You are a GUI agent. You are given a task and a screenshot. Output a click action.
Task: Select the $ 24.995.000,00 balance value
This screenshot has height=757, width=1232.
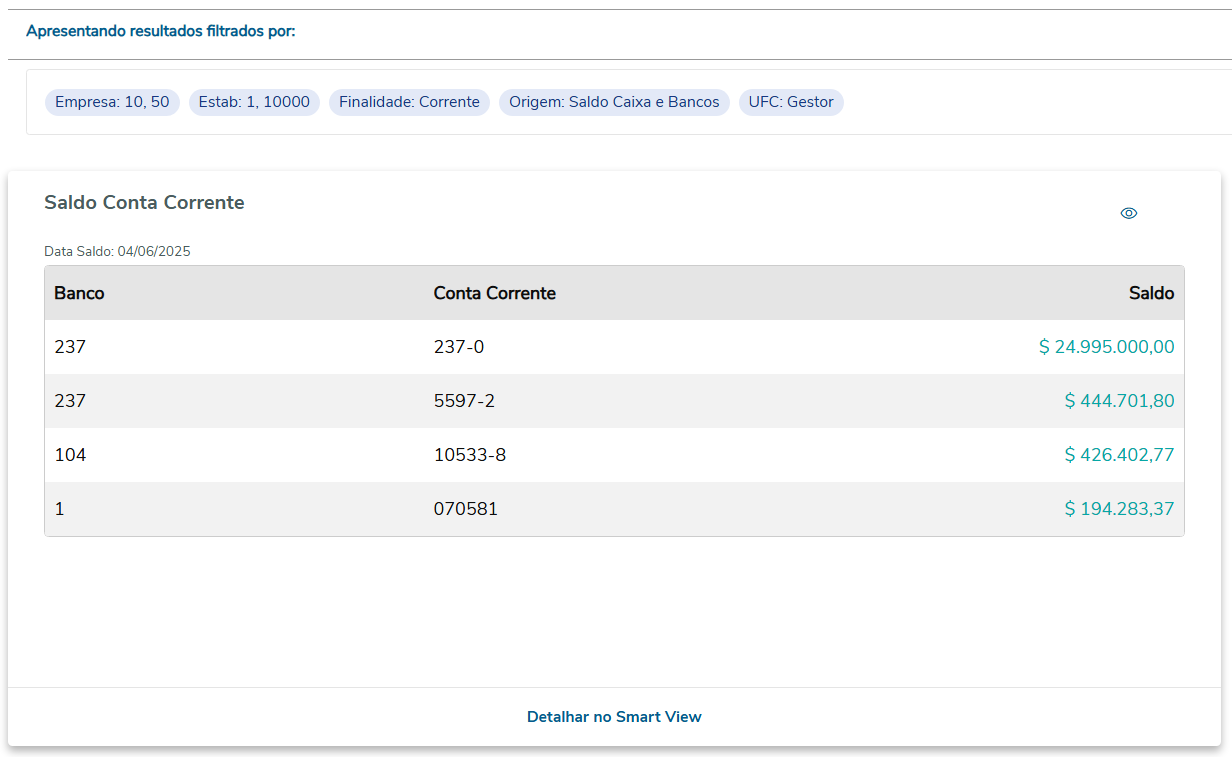coord(1106,347)
